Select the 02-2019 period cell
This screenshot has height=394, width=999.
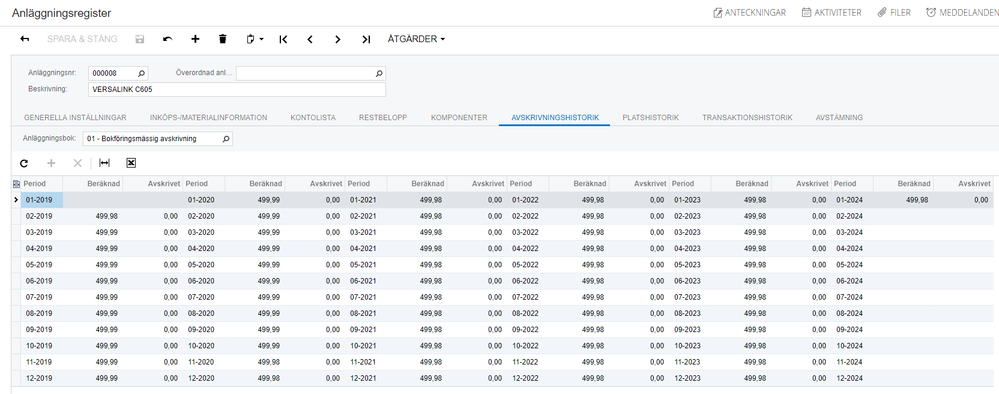[x=42, y=216]
